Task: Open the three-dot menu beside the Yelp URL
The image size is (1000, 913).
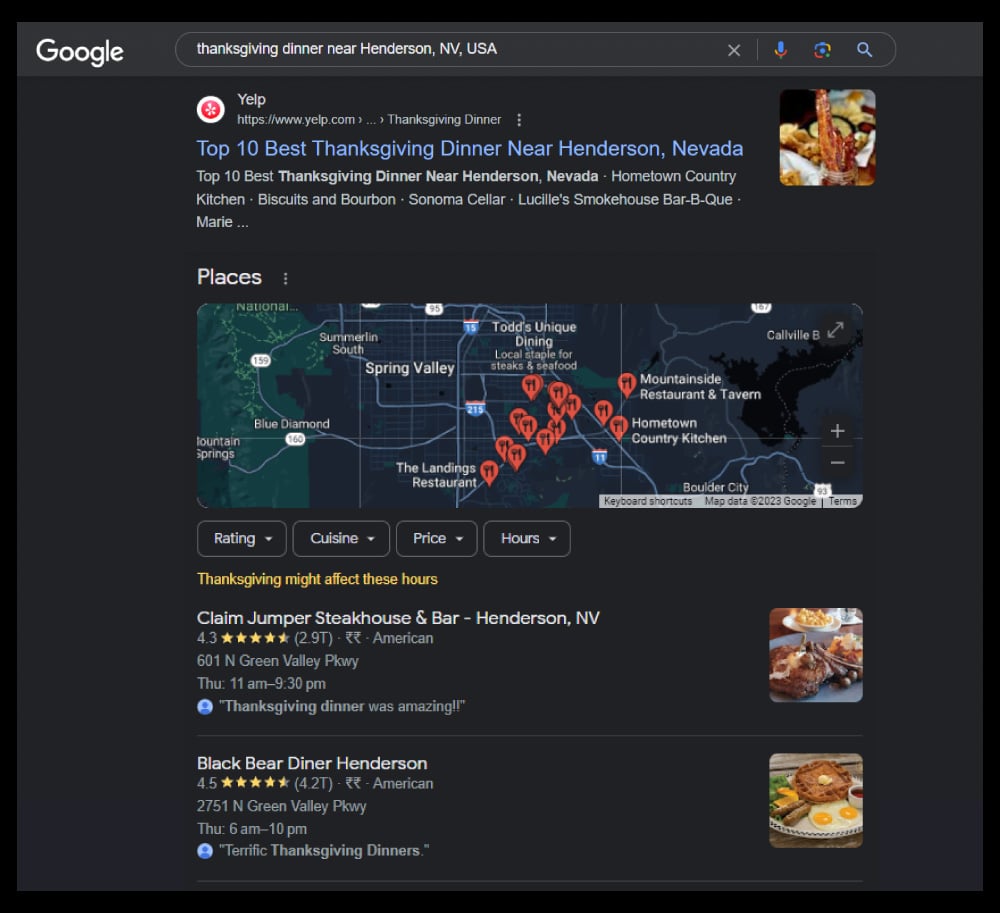Action: [519, 118]
